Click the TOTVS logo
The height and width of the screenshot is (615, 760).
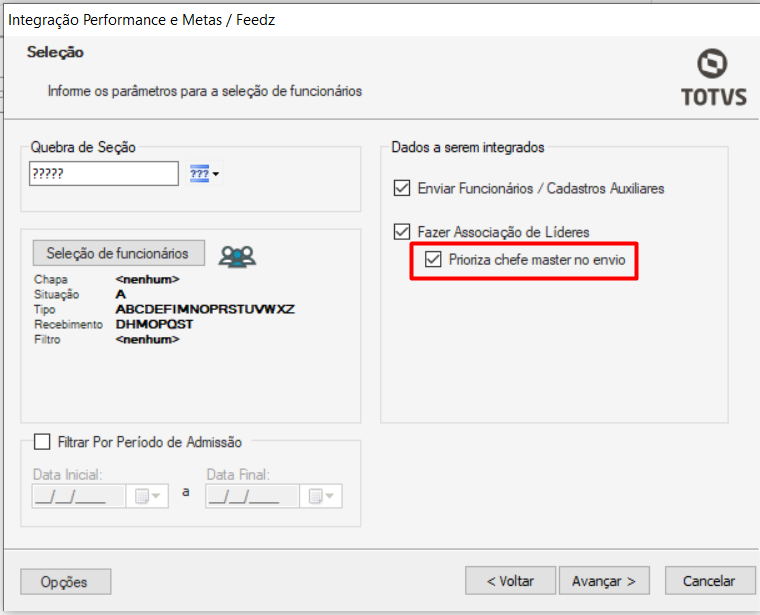[713, 78]
